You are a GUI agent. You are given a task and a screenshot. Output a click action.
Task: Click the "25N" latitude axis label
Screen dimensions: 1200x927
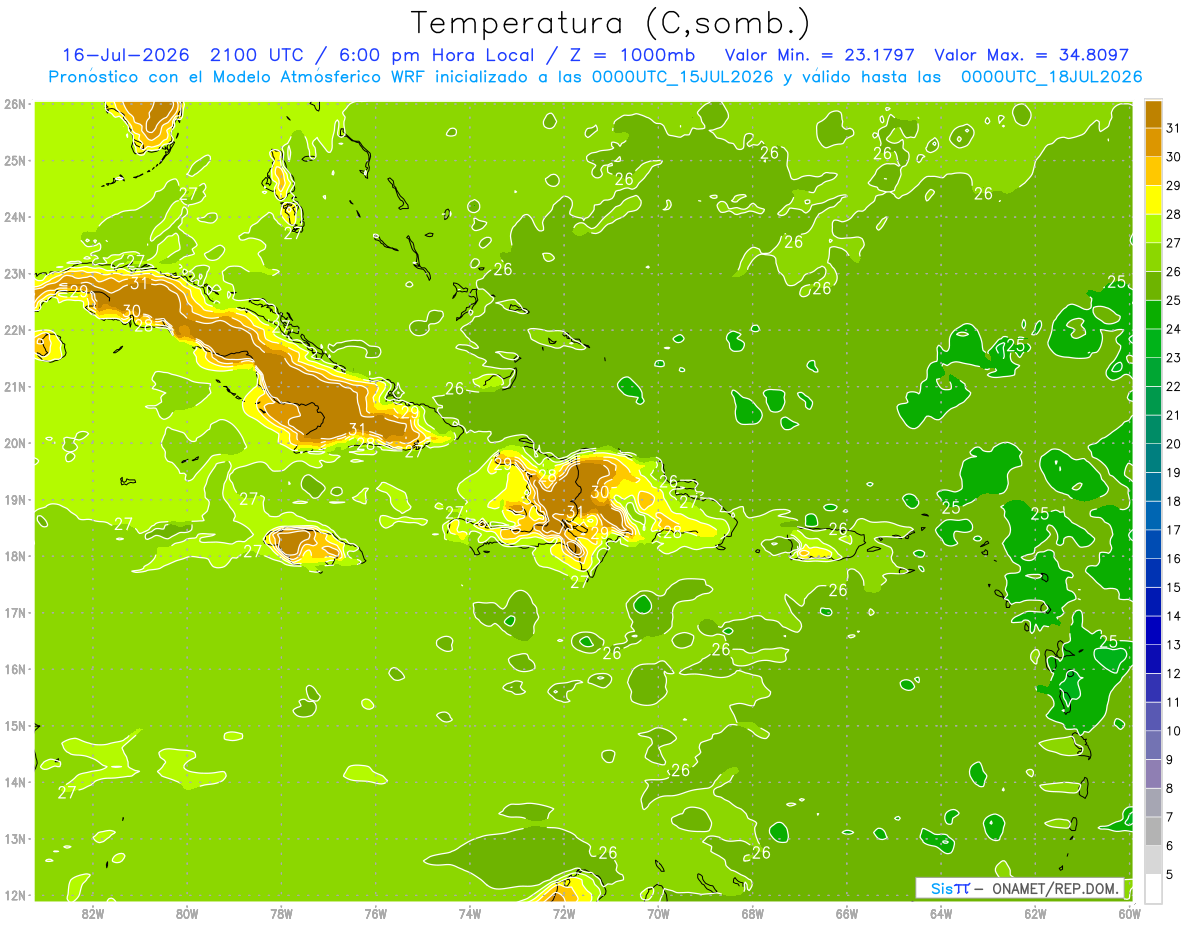(x=15, y=160)
